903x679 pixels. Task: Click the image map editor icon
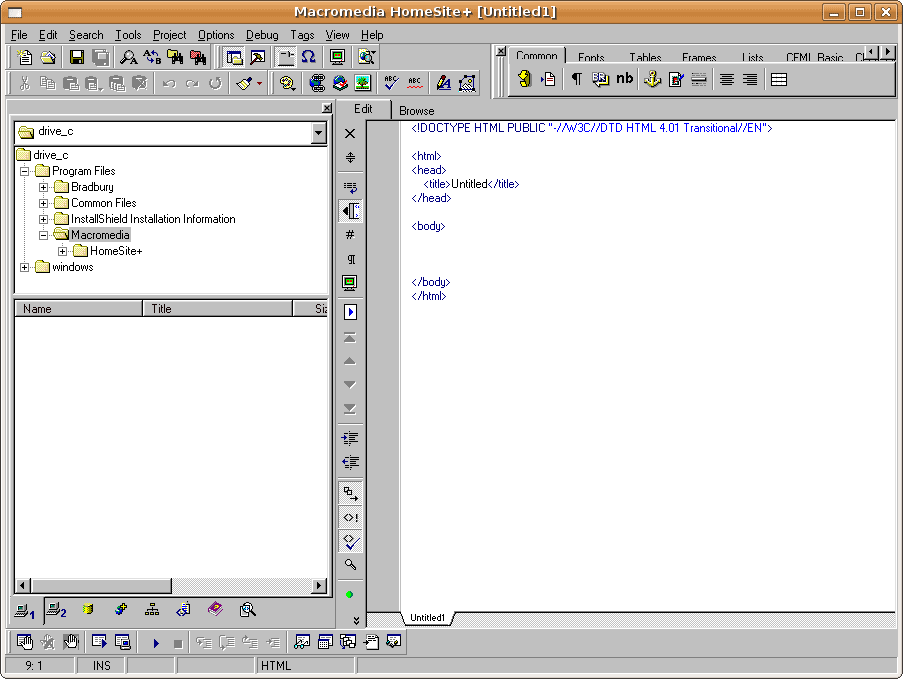pos(467,84)
